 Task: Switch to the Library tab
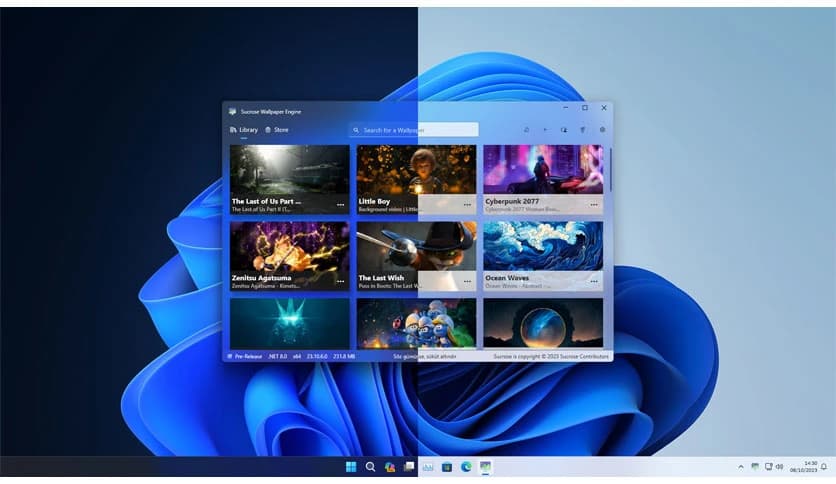tap(243, 130)
